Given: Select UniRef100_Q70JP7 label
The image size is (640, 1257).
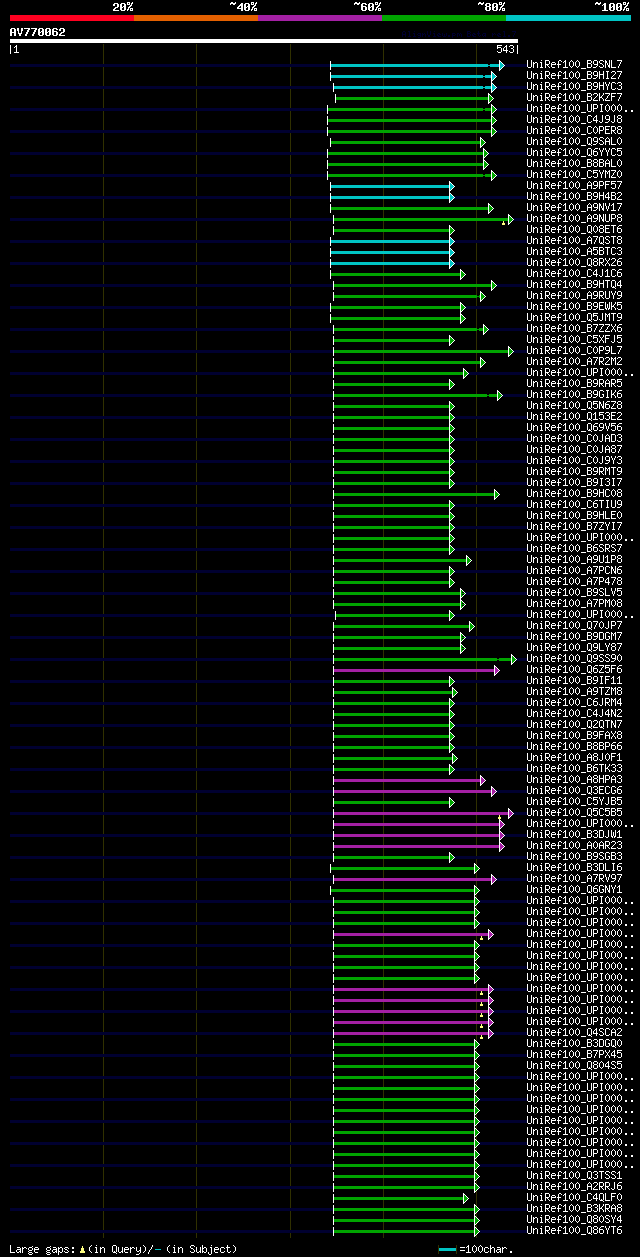Looking at the screenshot, I should (574, 626).
